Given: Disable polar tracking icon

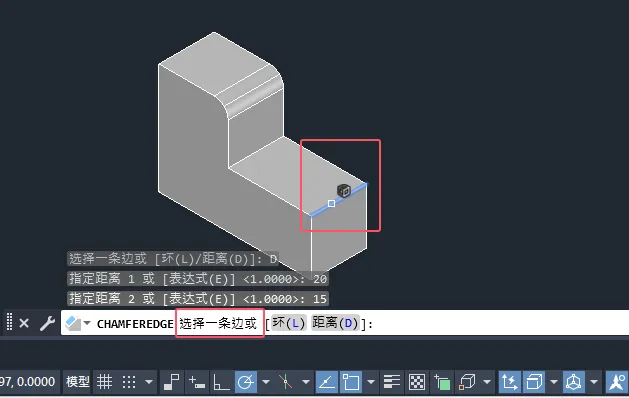Looking at the screenshot, I should [x=246, y=382].
